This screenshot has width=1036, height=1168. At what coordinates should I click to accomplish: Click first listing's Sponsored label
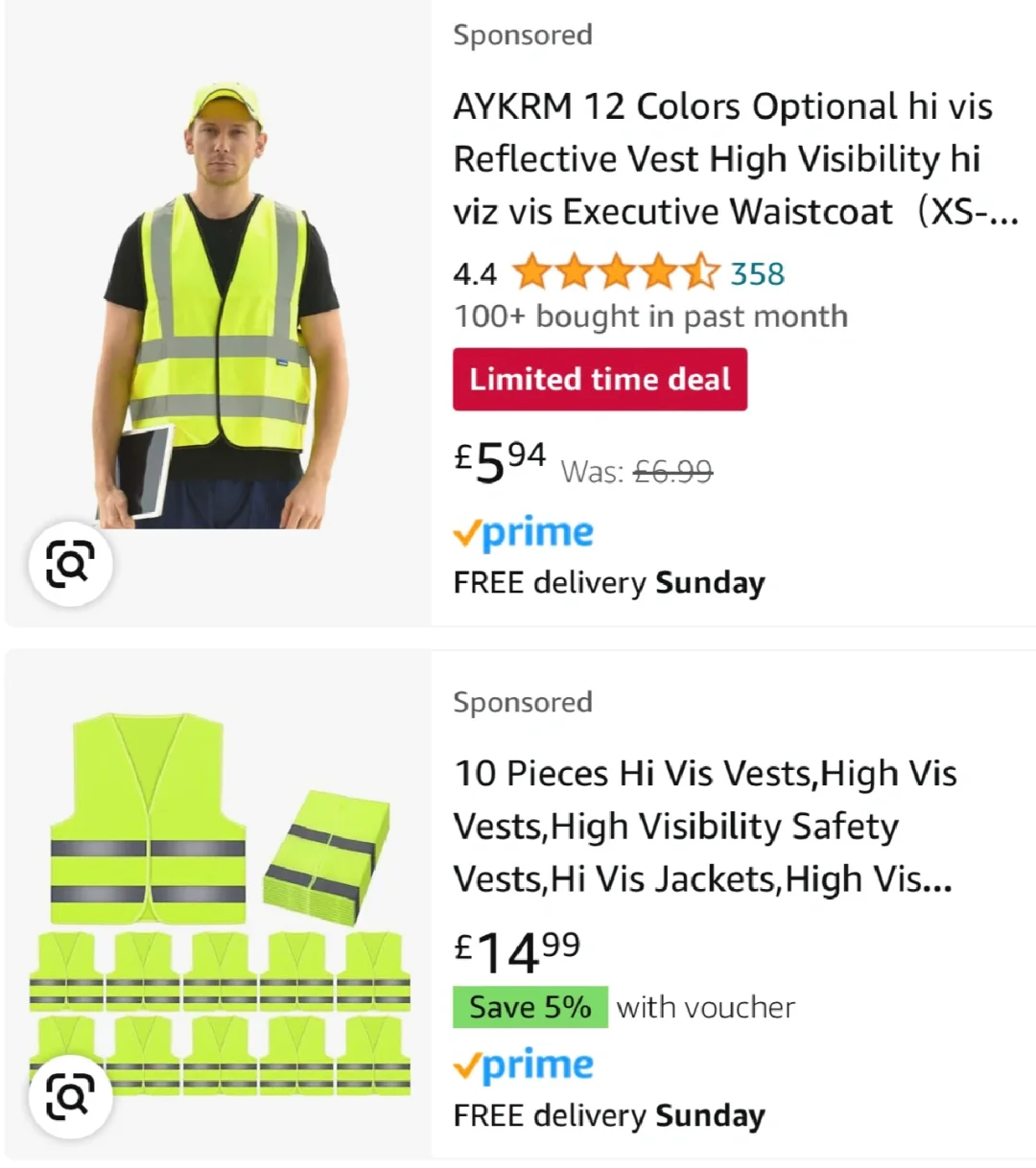pyautogui.click(x=523, y=35)
